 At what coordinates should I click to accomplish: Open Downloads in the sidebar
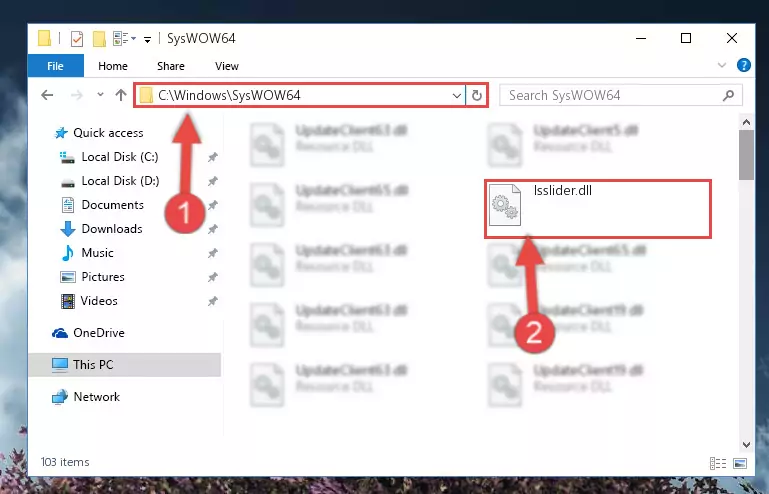(102, 229)
